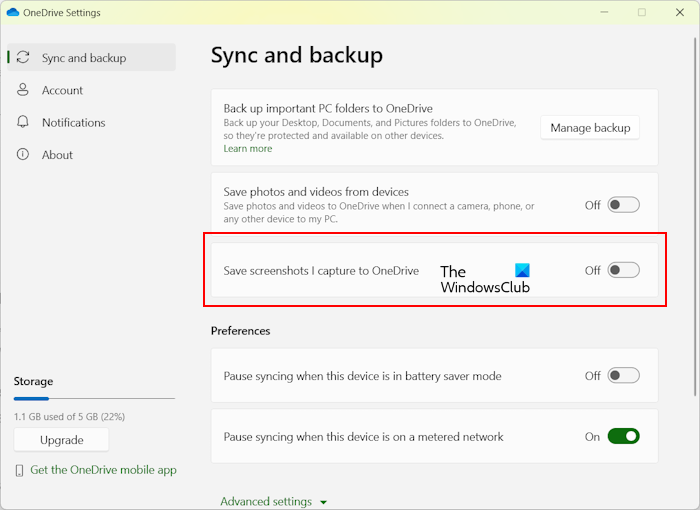Open the Learn more link

pyautogui.click(x=248, y=149)
